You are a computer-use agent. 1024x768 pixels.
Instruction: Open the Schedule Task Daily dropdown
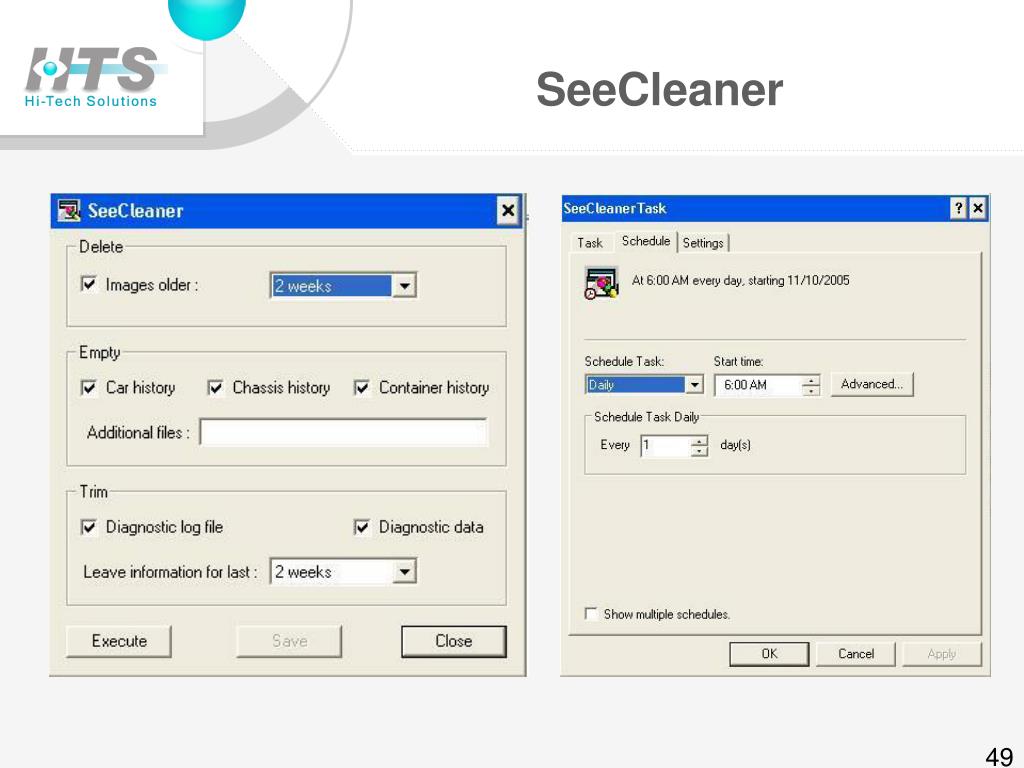click(694, 385)
